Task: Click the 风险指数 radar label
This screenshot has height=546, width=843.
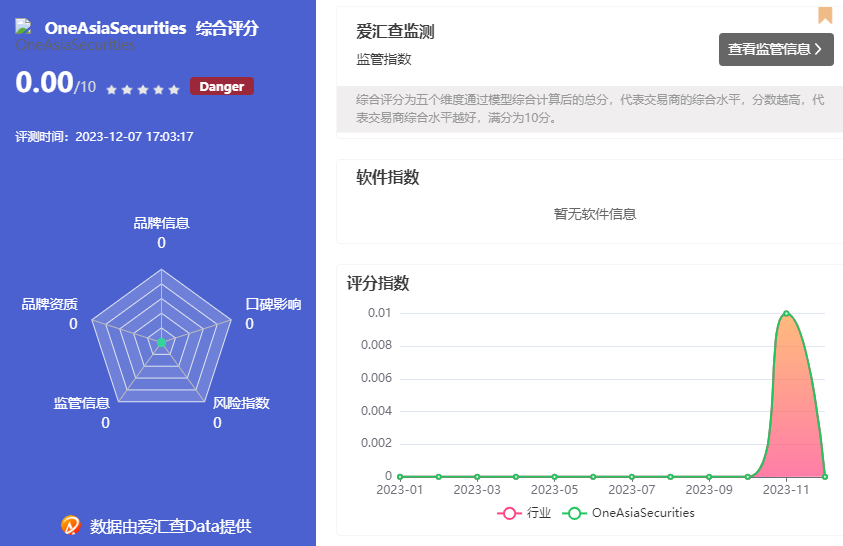Action: point(241,403)
